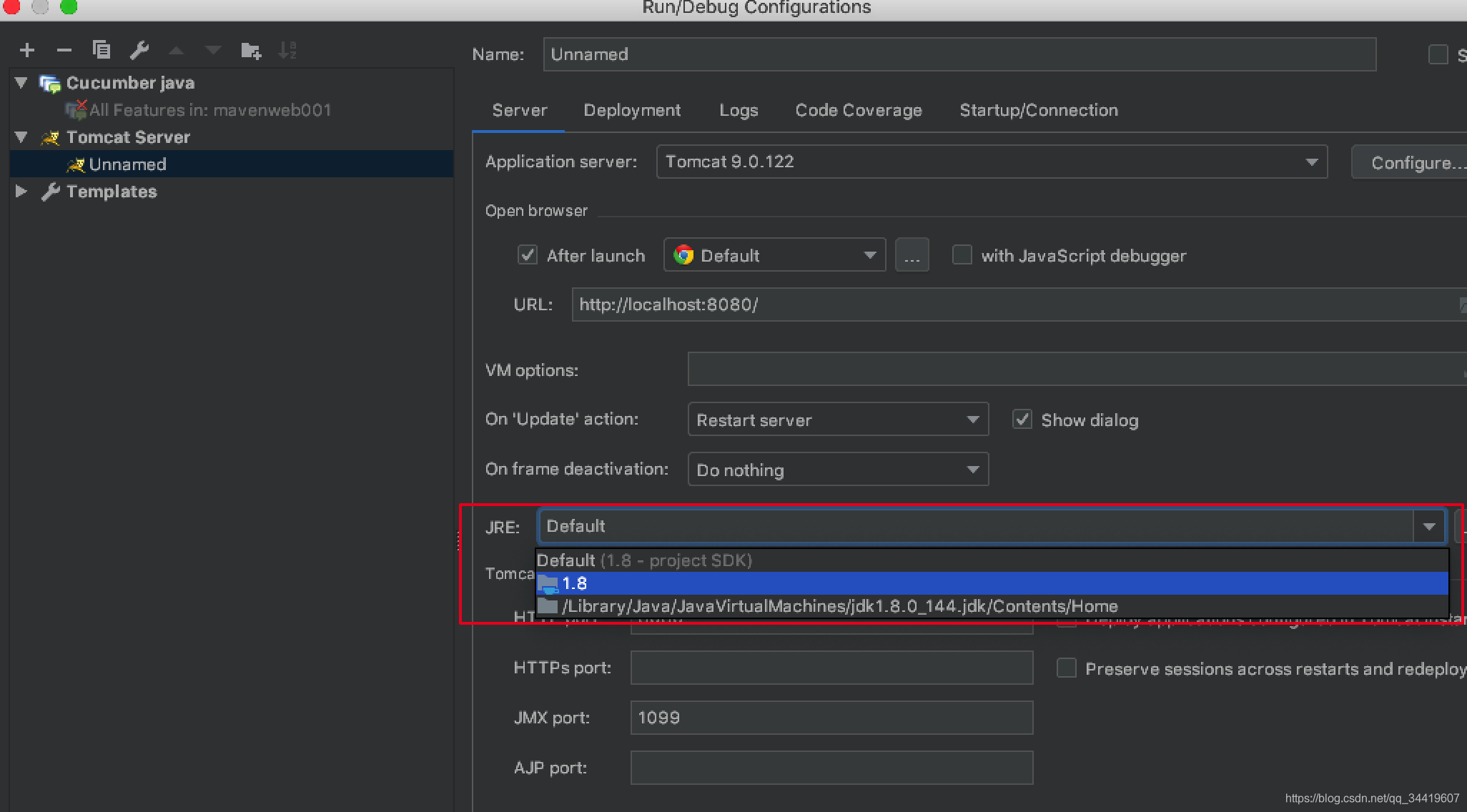Toggle the checkbox right of Name field
1467x812 pixels.
point(1438,54)
